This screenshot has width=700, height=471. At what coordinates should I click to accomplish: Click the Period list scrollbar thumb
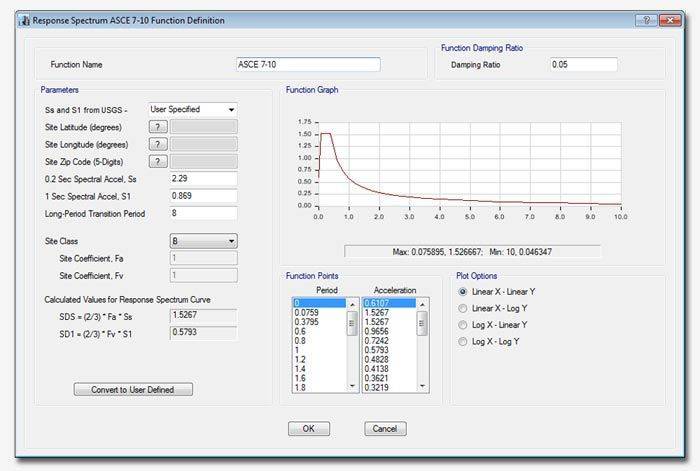tap(352, 323)
